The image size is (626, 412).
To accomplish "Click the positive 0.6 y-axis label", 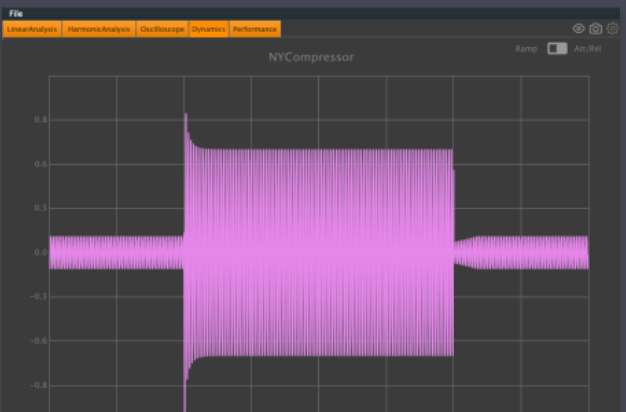I will [41, 164].
